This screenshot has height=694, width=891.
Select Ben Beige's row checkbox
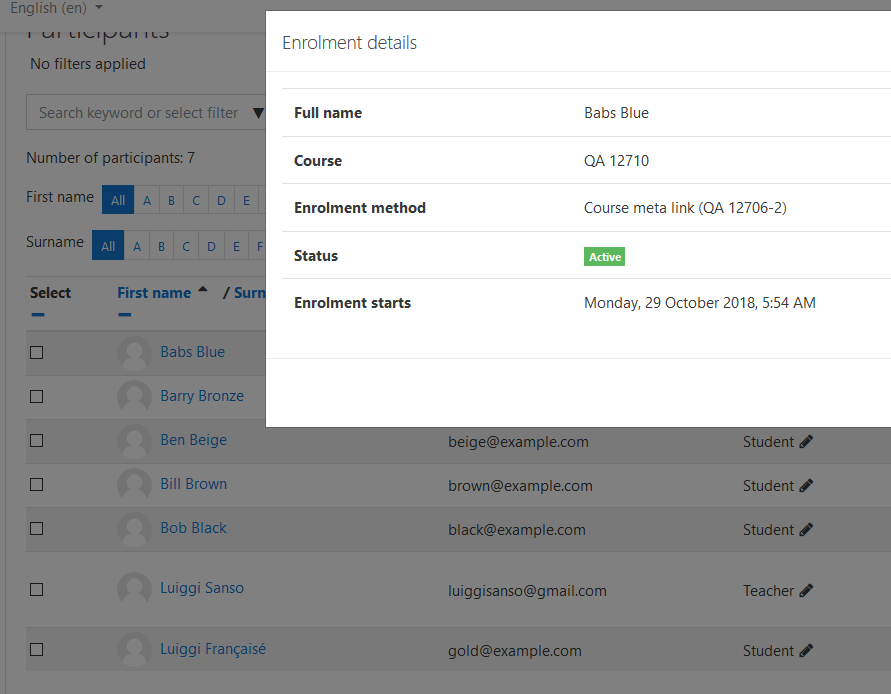click(x=36, y=440)
